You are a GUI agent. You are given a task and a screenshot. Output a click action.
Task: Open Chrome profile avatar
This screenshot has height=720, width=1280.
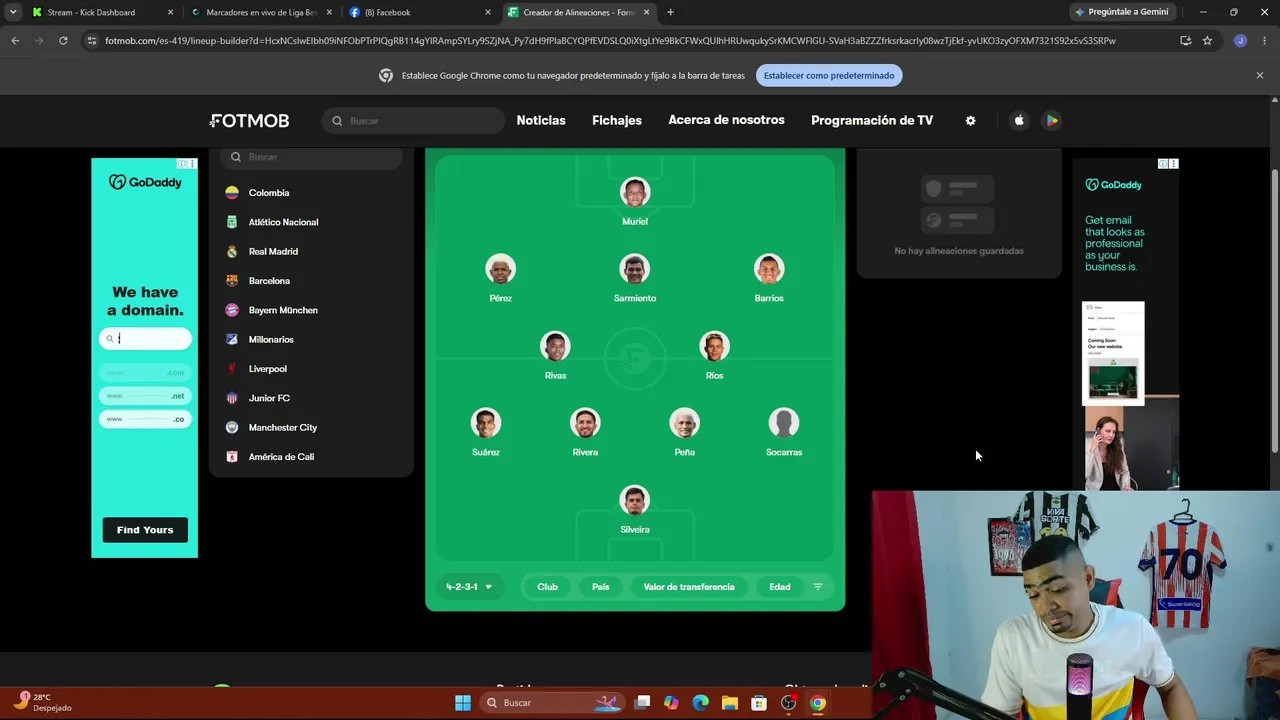(x=1240, y=41)
